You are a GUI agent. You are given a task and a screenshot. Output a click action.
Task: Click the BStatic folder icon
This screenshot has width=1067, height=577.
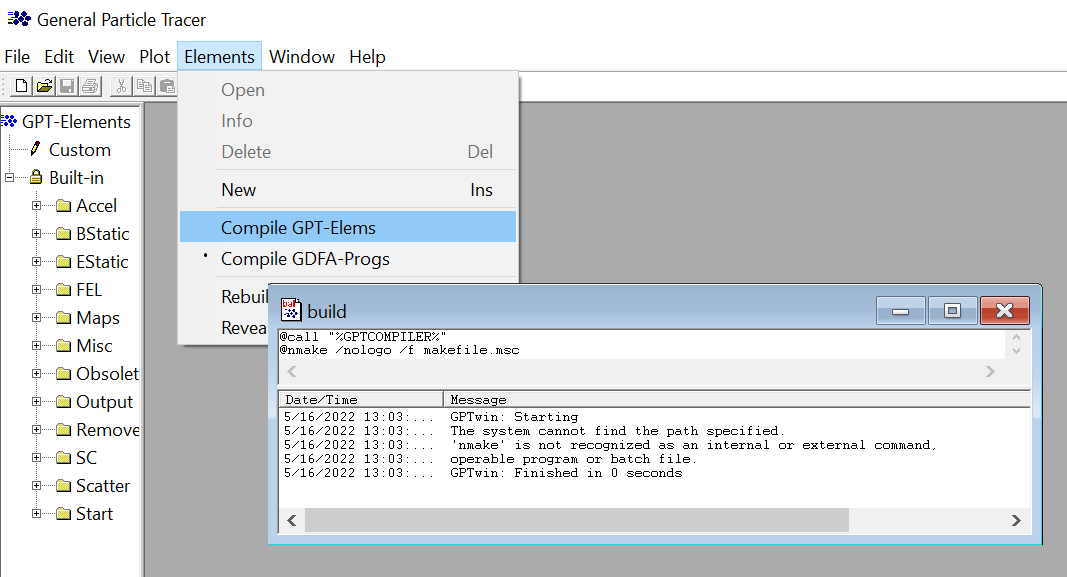coord(63,233)
